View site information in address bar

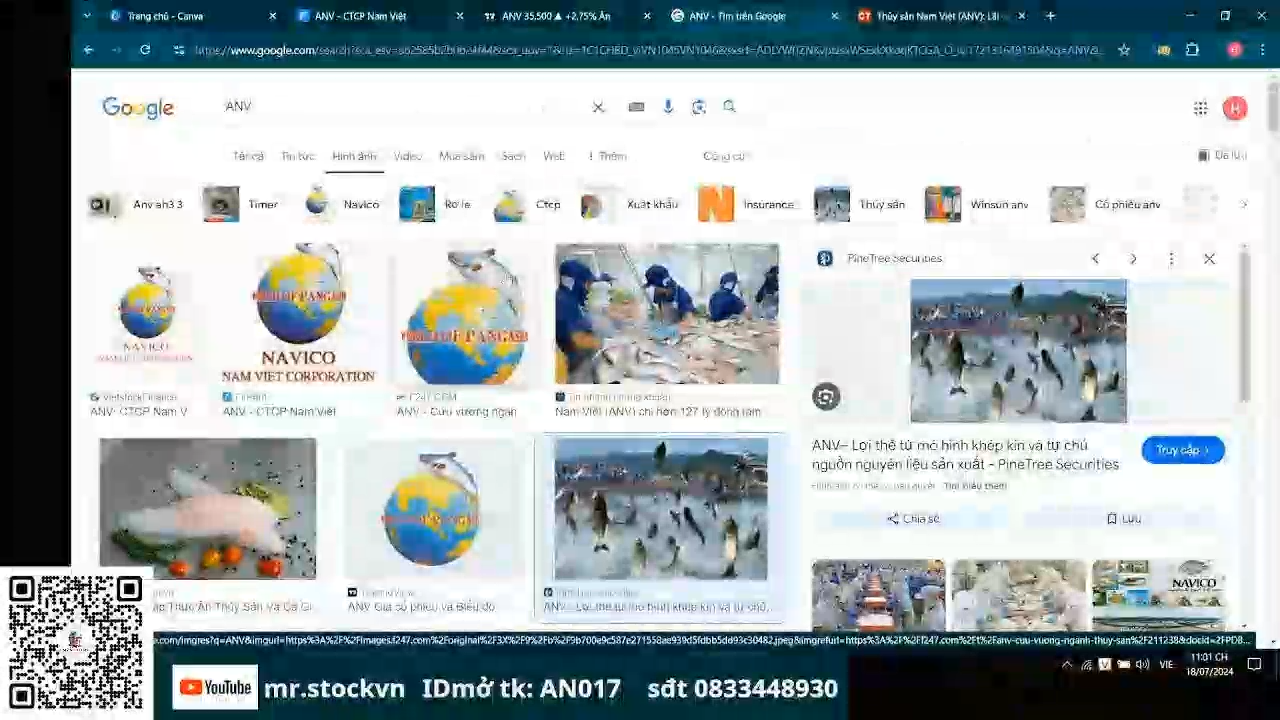click(x=179, y=50)
